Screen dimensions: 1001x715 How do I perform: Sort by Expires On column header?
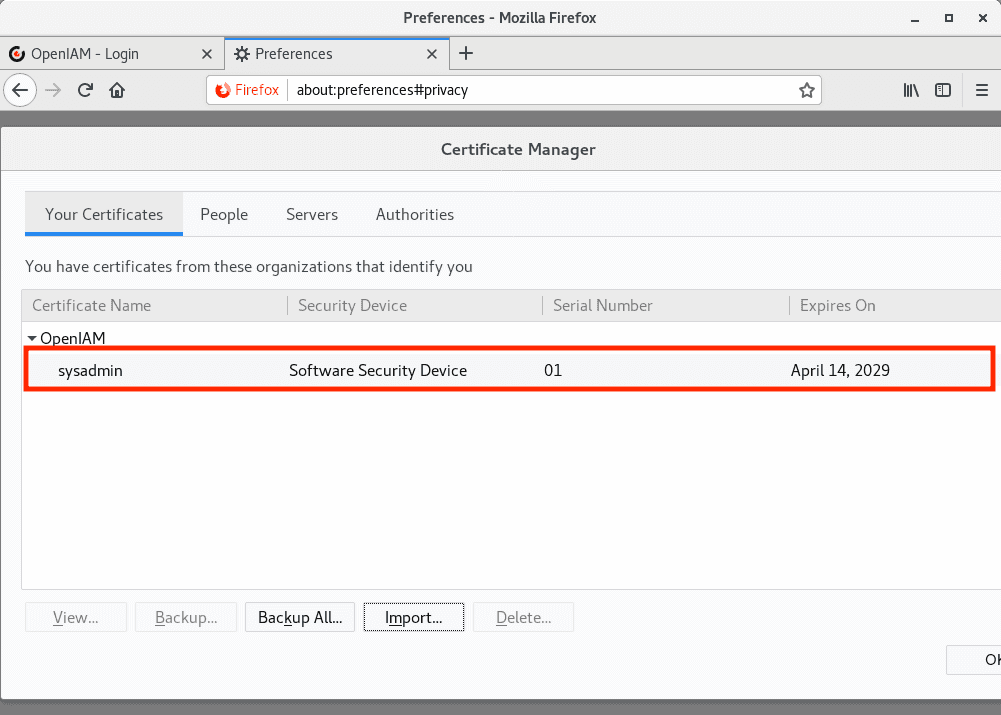point(837,305)
